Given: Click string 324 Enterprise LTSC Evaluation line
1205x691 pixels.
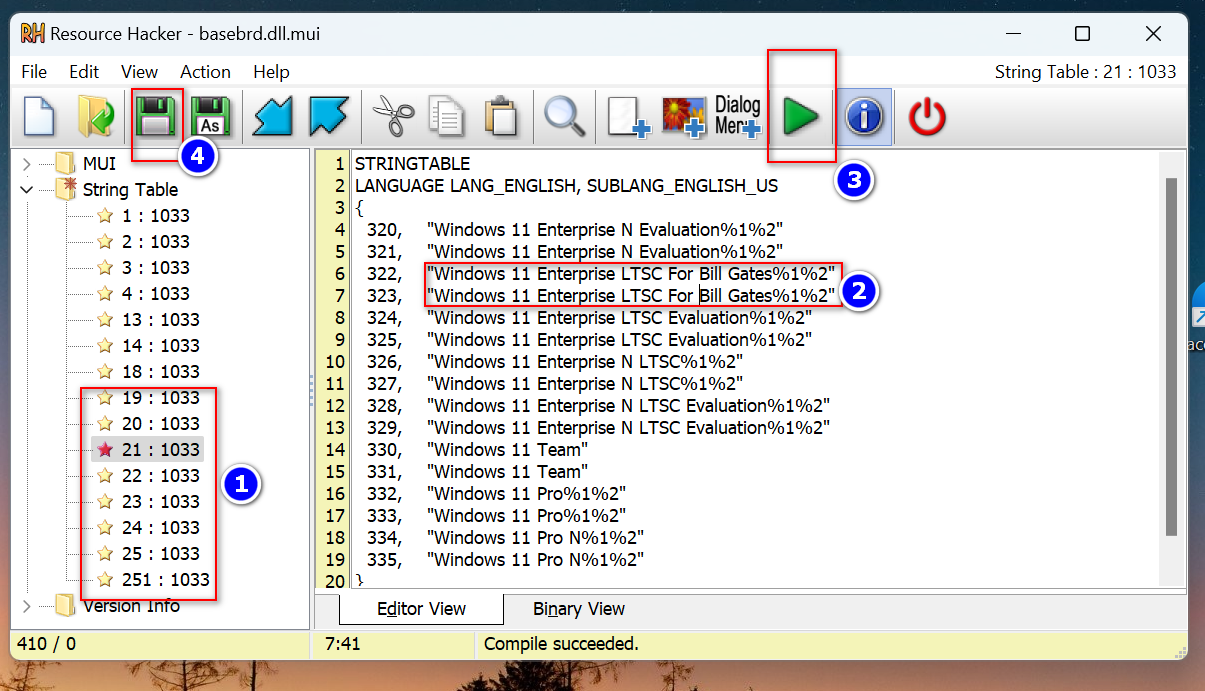Looking at the screenshot, I should point(588,318).
